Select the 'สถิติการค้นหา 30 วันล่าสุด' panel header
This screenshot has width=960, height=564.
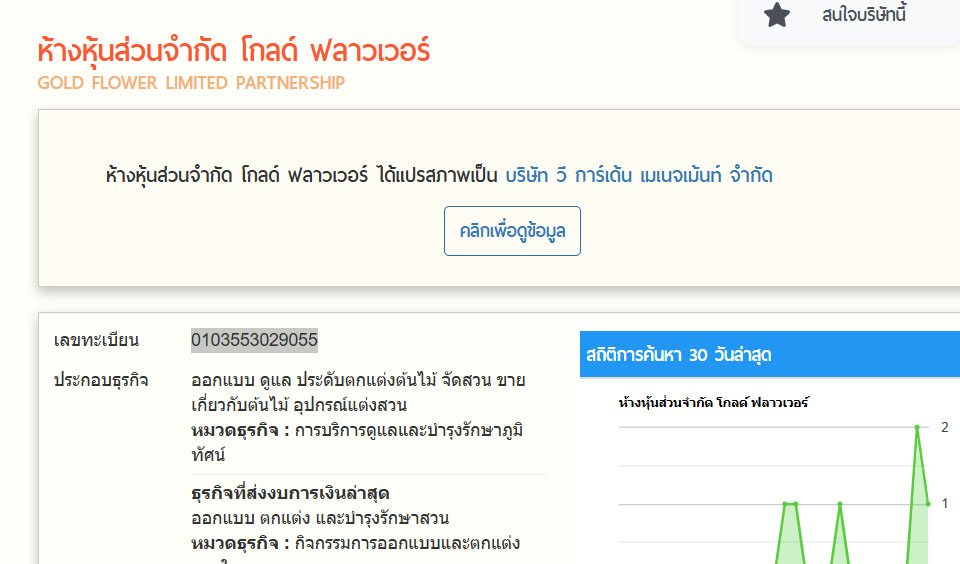coord(676,355)
